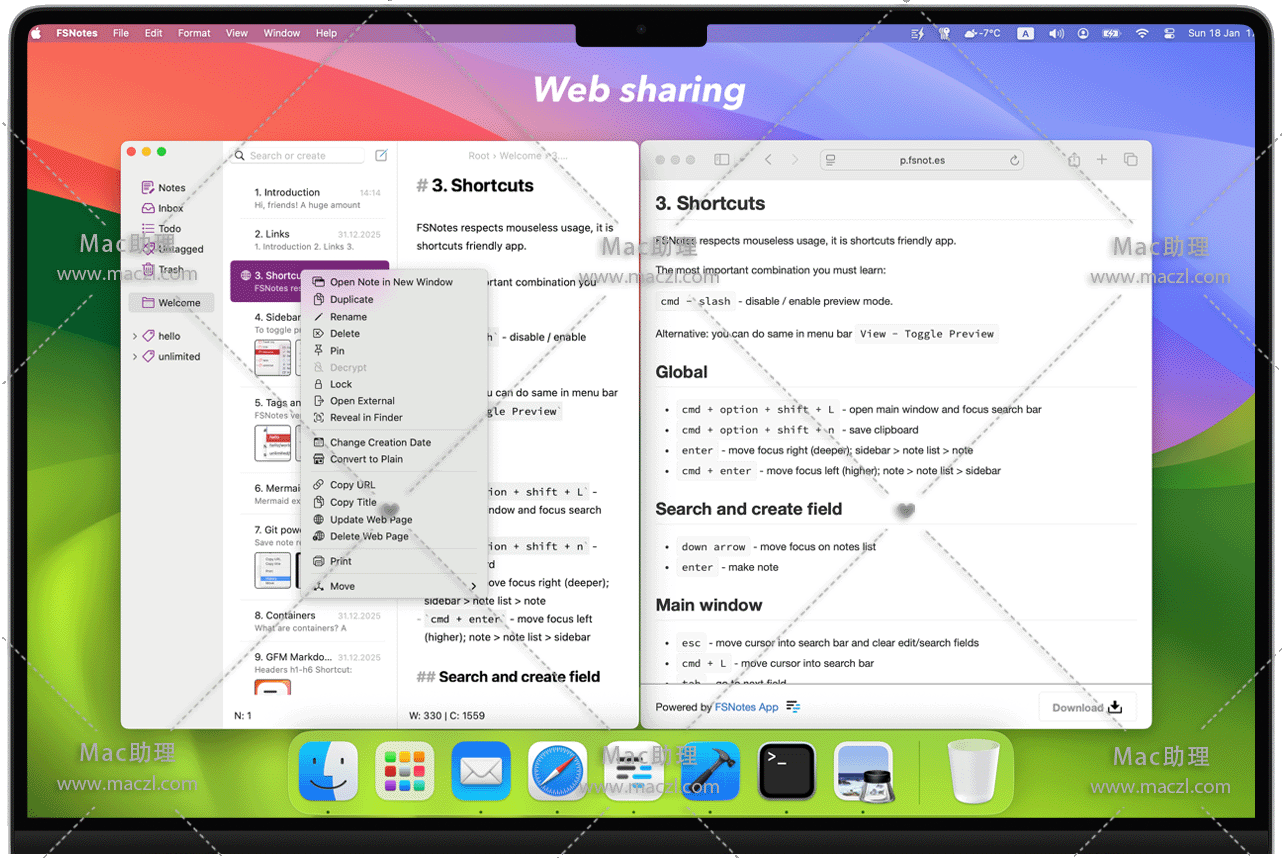Viewport: 1282px width, 858px height.
Task: Click Safari's share icon
Action: click(1074, 160)
